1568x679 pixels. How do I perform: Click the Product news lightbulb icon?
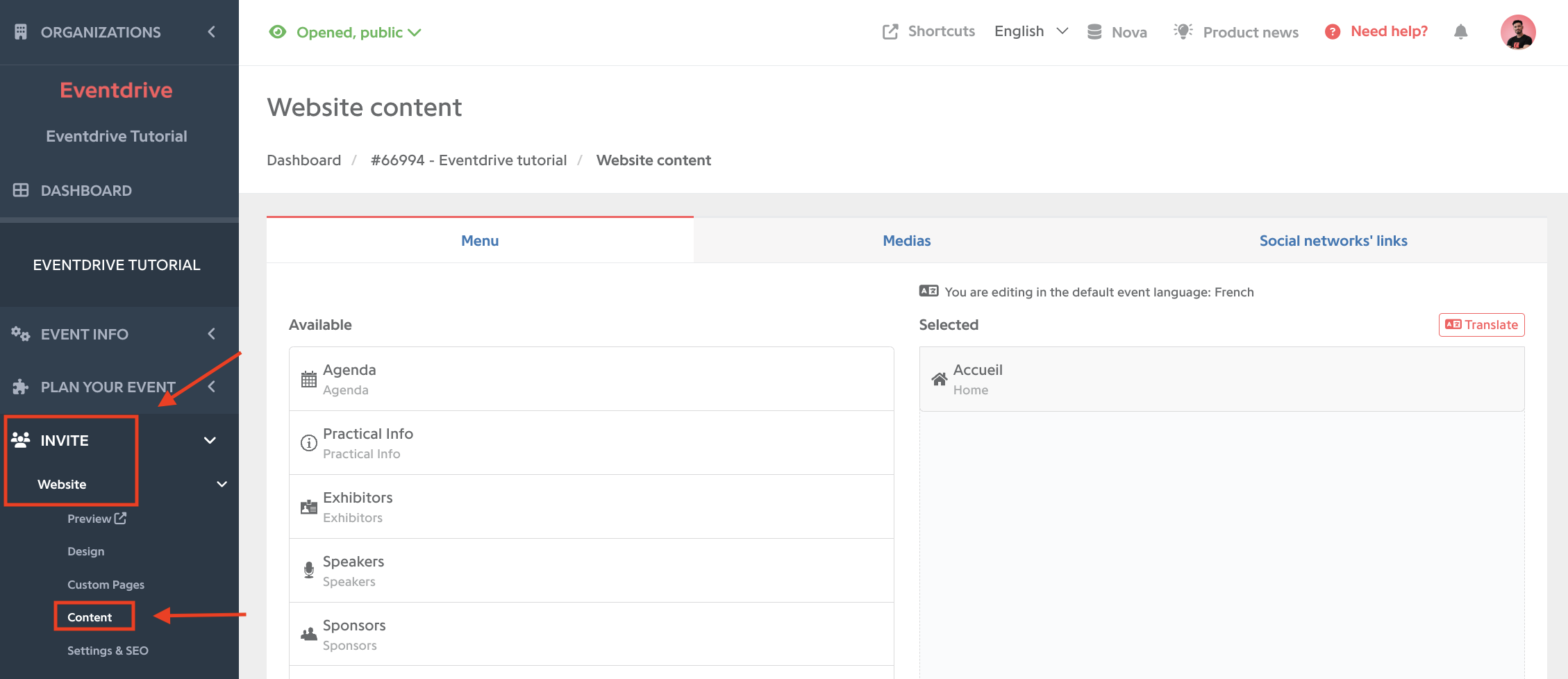(x=1183, y=31)
